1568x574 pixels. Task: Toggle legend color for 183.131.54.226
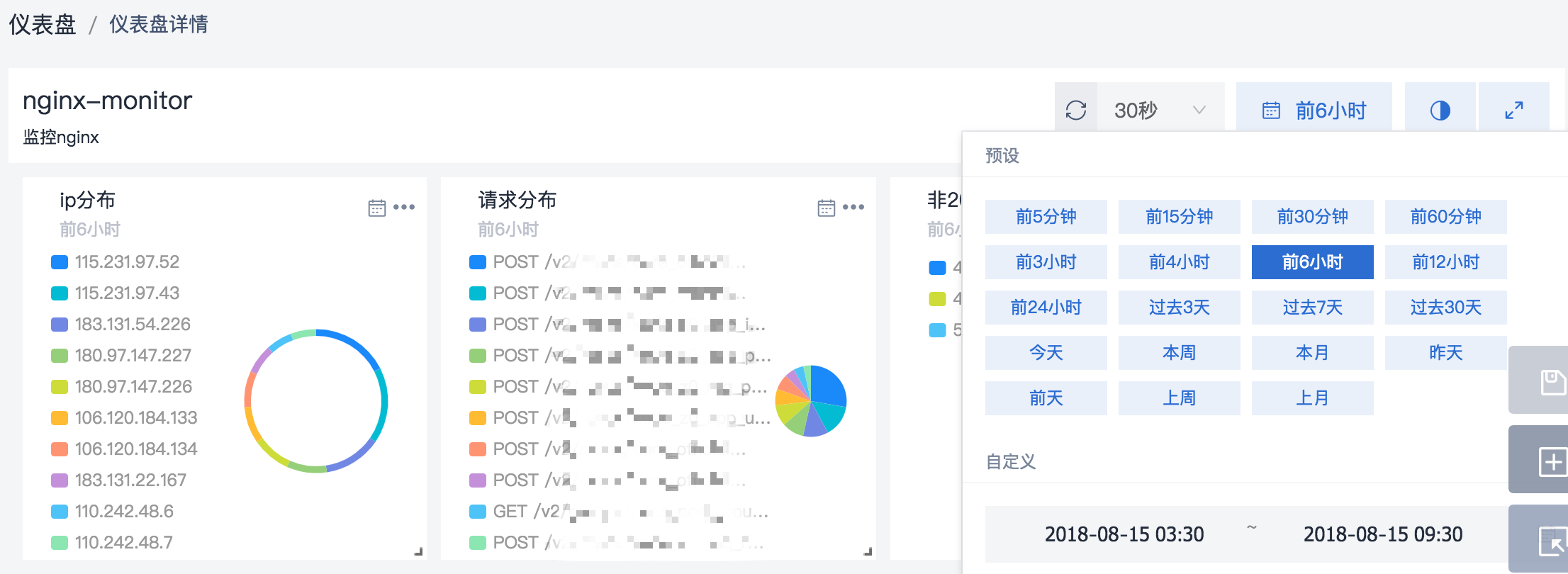[60, 325]
